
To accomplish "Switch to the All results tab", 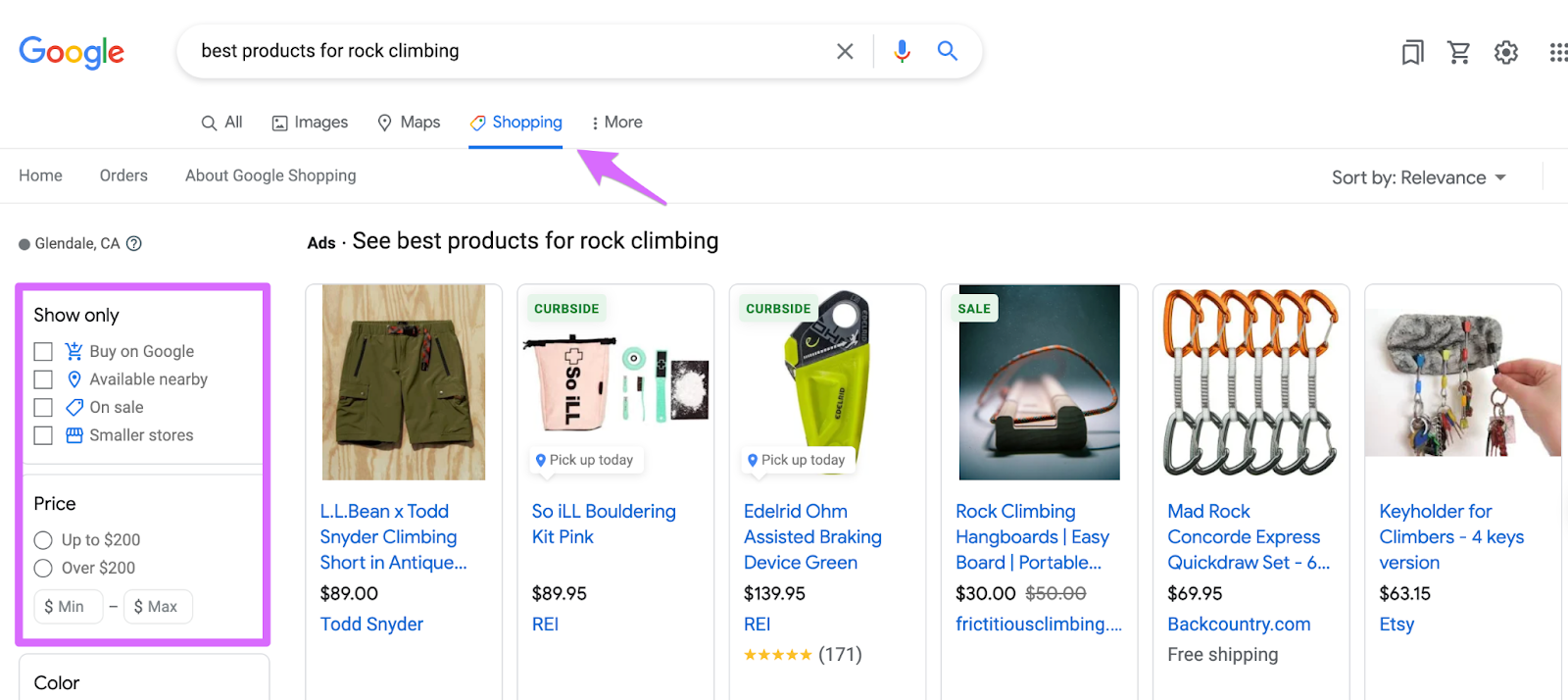I will point(221,123).
